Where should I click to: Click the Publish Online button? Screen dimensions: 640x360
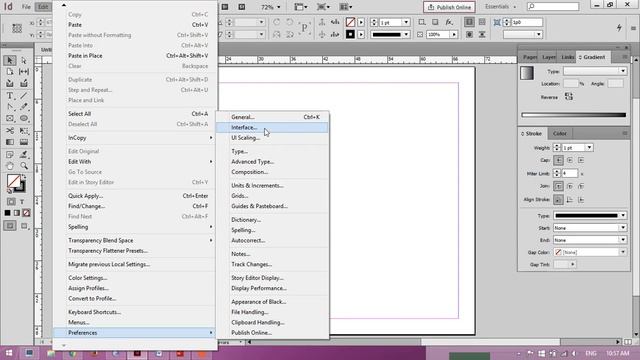pyautogui.click(x=449, y=7)
